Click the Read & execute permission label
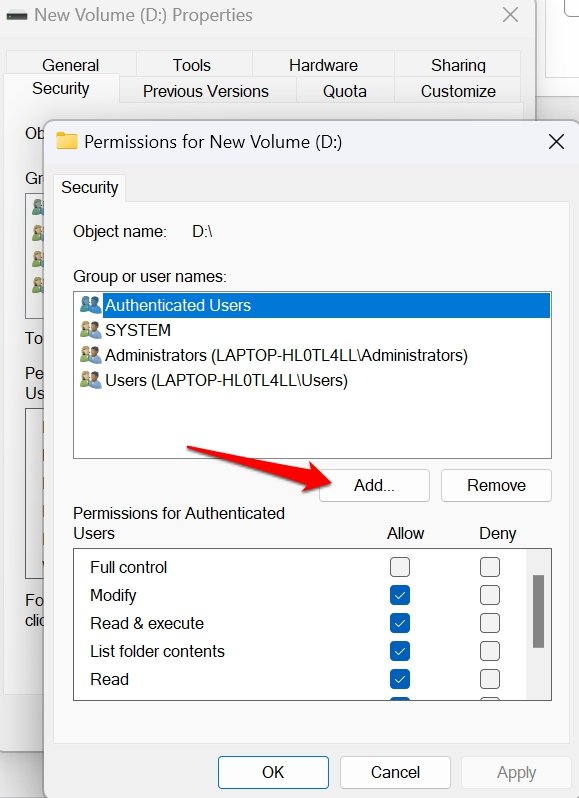 [147, 623]
